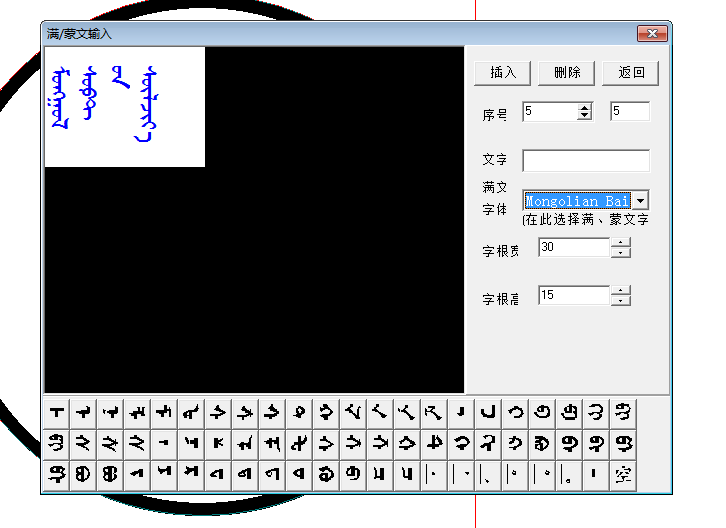The height and width of the screenshot is (528, 726).
Task: Decrease the 序号 value with down arrow
Action: tap(584, 116)
